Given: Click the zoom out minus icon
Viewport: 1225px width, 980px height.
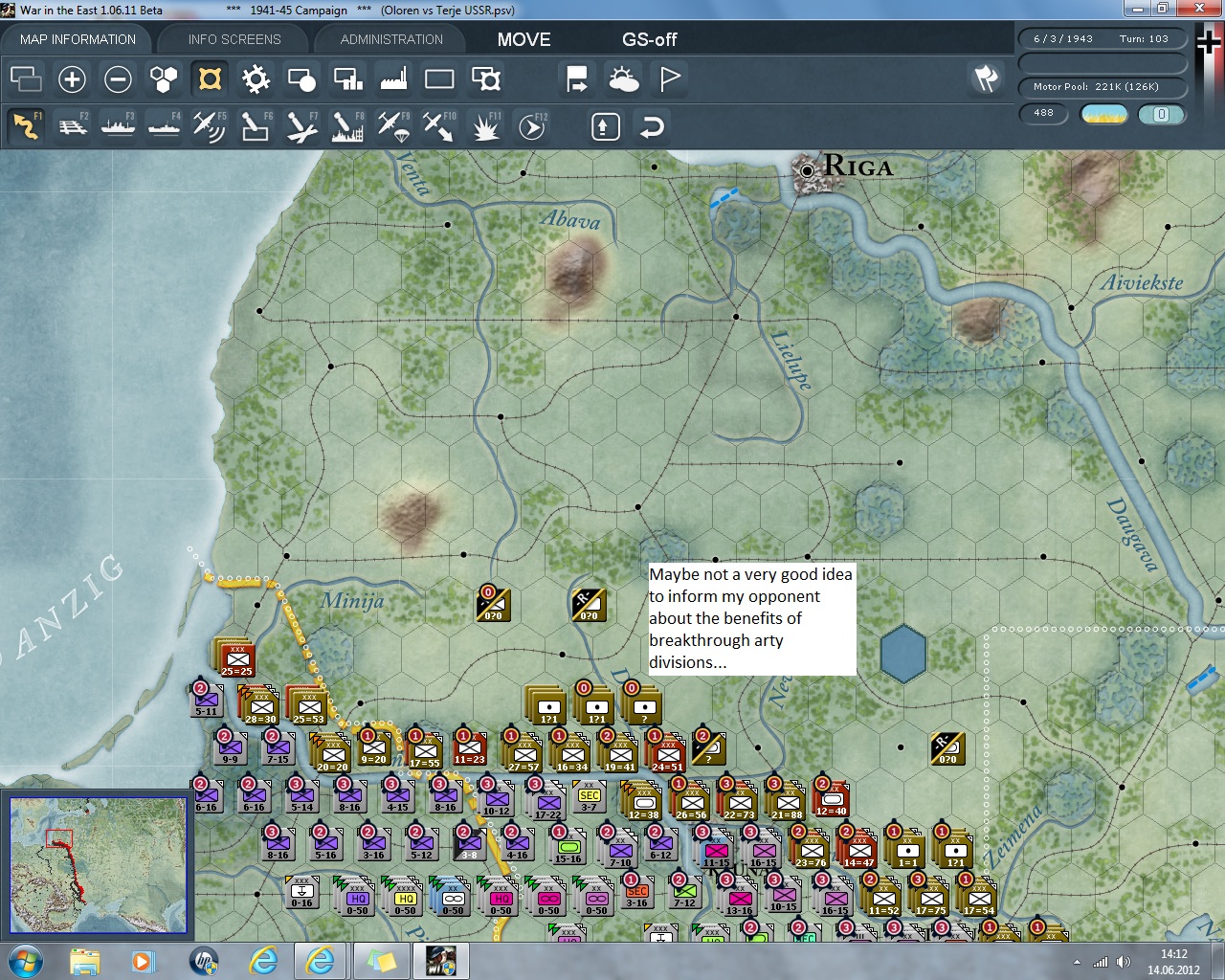Looking at the screenshot, I should click(118, 78).
